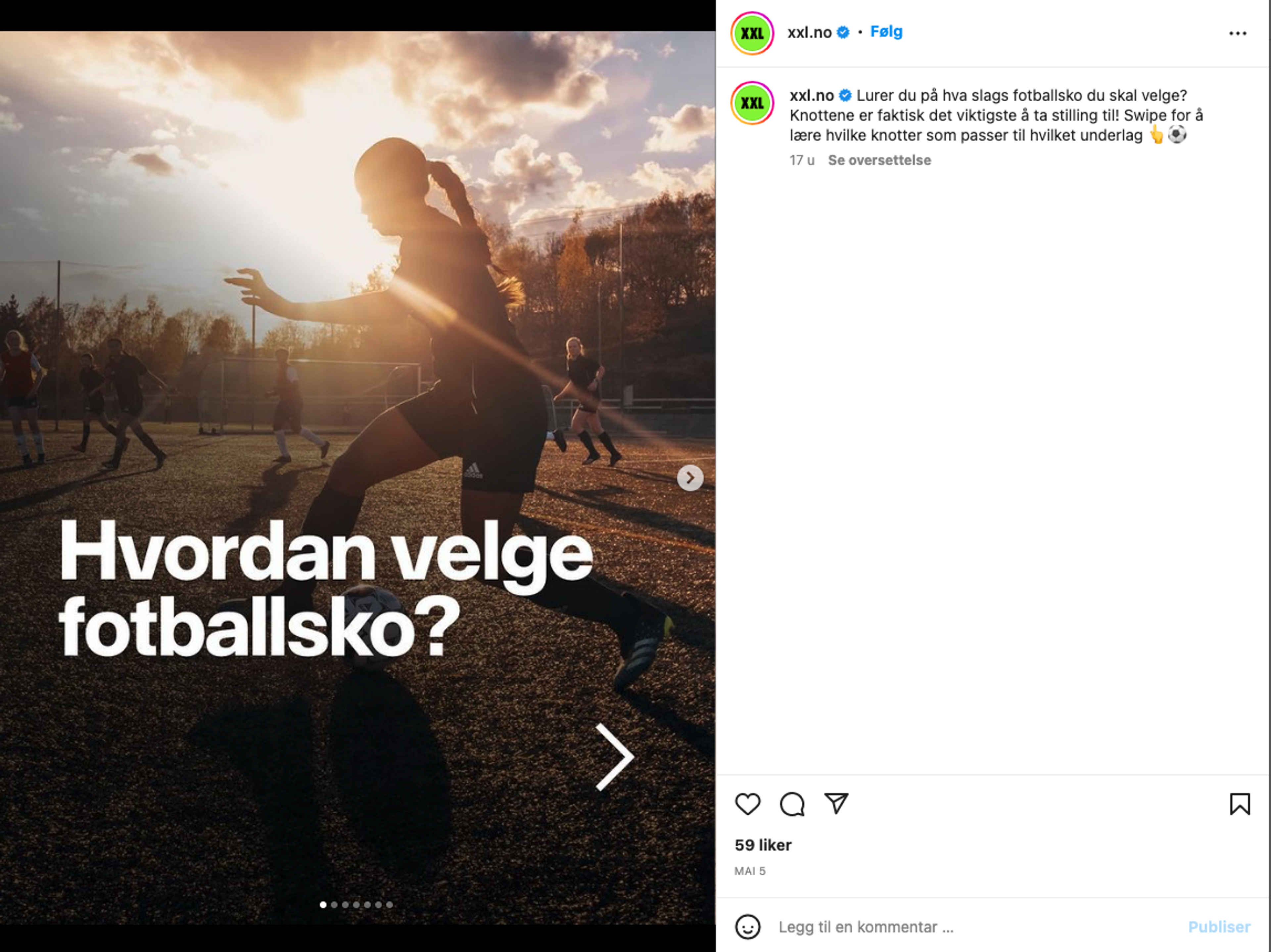Select last carousel indicator dot
Screen dimensions: 1271x952
click(390, 905)
